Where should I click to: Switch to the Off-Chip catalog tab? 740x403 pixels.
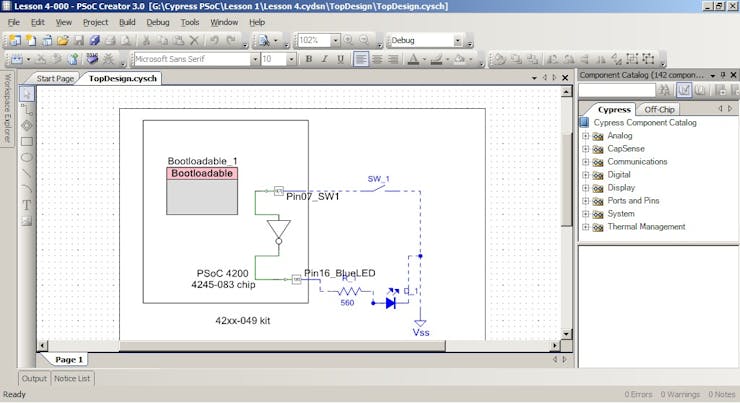click(x=659, y=109)
